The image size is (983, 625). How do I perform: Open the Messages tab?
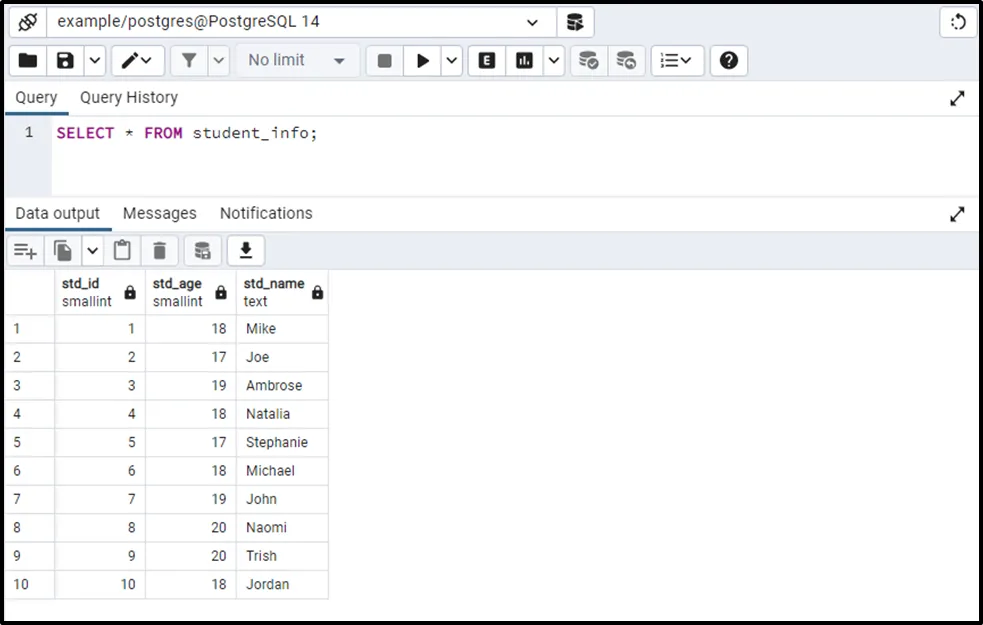[x=159, y=213]
